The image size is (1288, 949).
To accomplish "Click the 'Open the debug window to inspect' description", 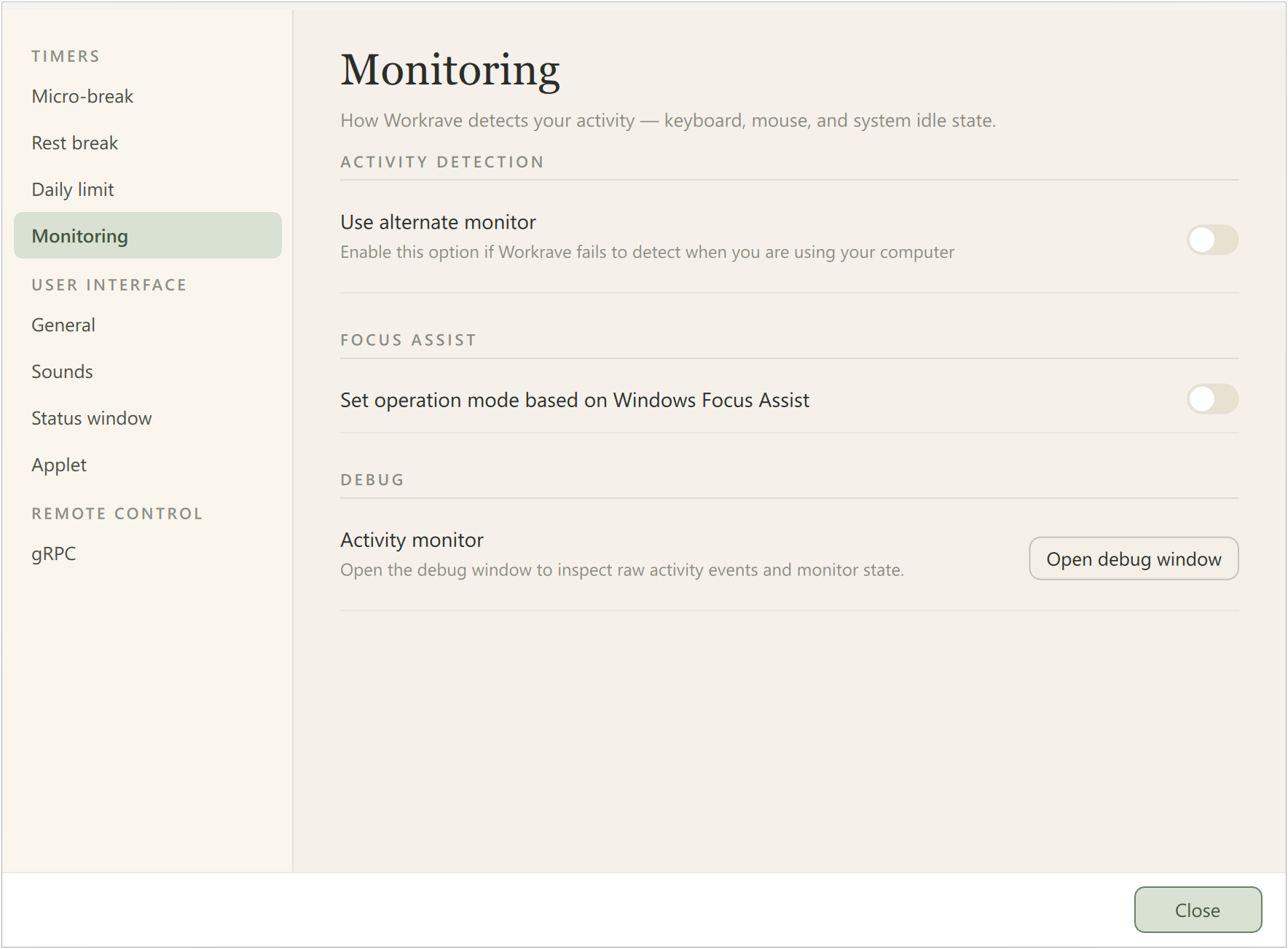I will 622,570.
